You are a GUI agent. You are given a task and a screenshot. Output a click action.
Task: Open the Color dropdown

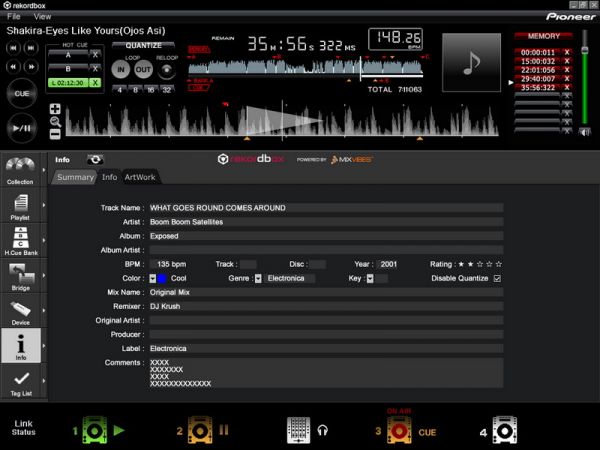click(153, 278)
